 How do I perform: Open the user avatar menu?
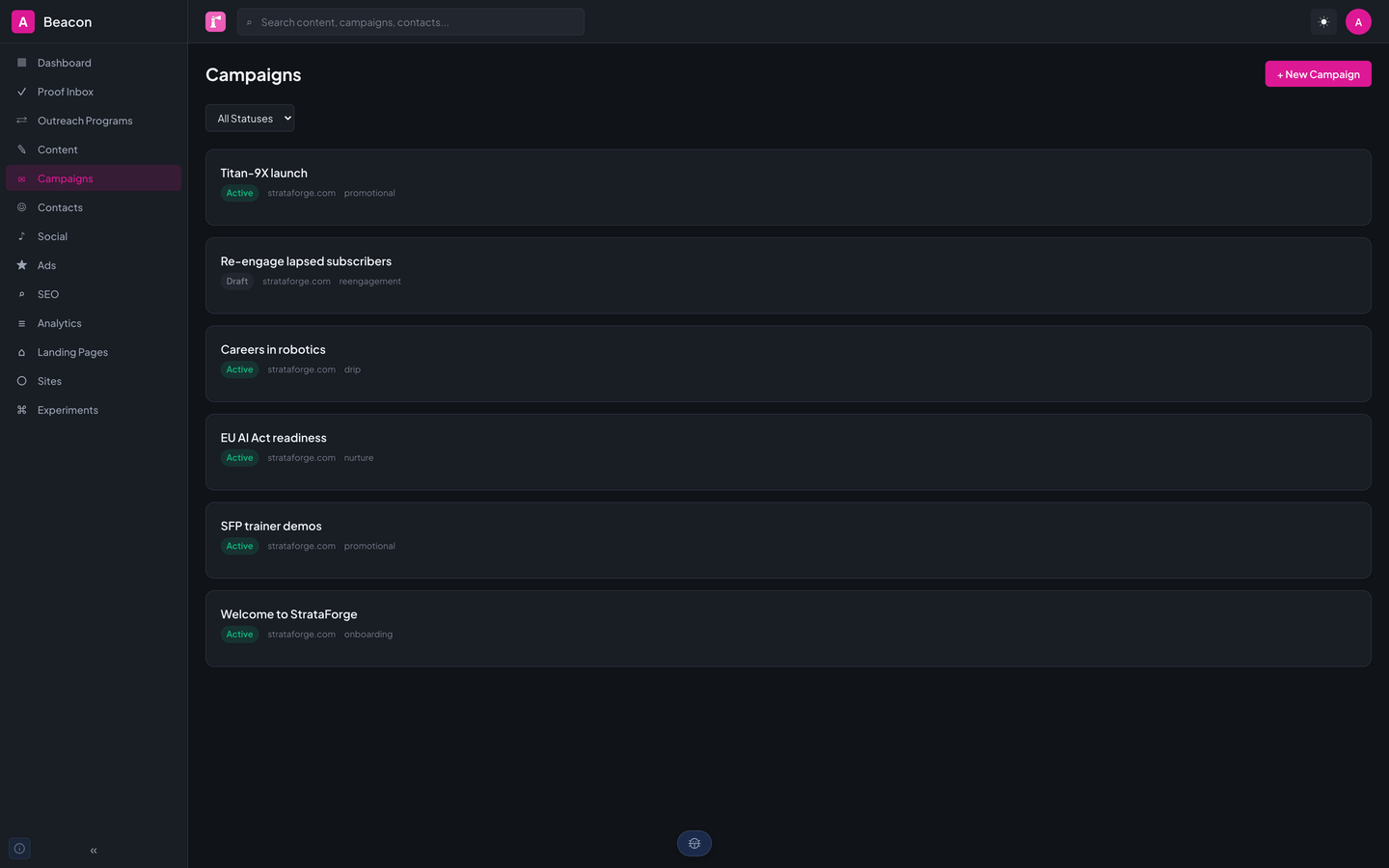tap(1358, 21)
